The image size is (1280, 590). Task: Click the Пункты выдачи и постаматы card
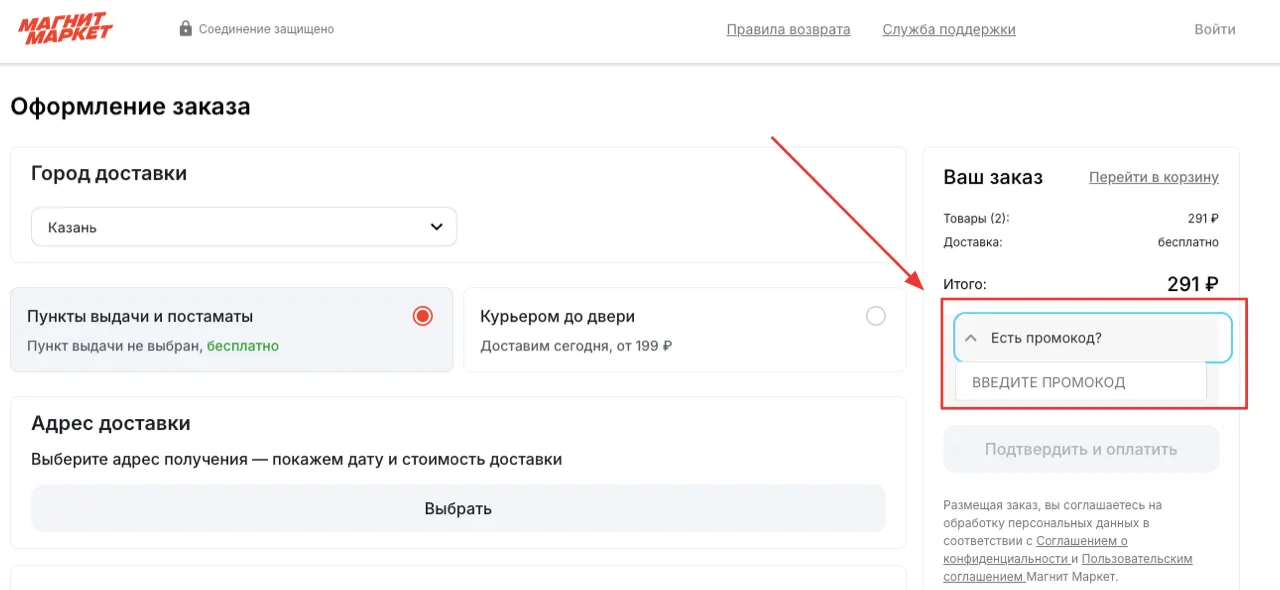(232, 330)
